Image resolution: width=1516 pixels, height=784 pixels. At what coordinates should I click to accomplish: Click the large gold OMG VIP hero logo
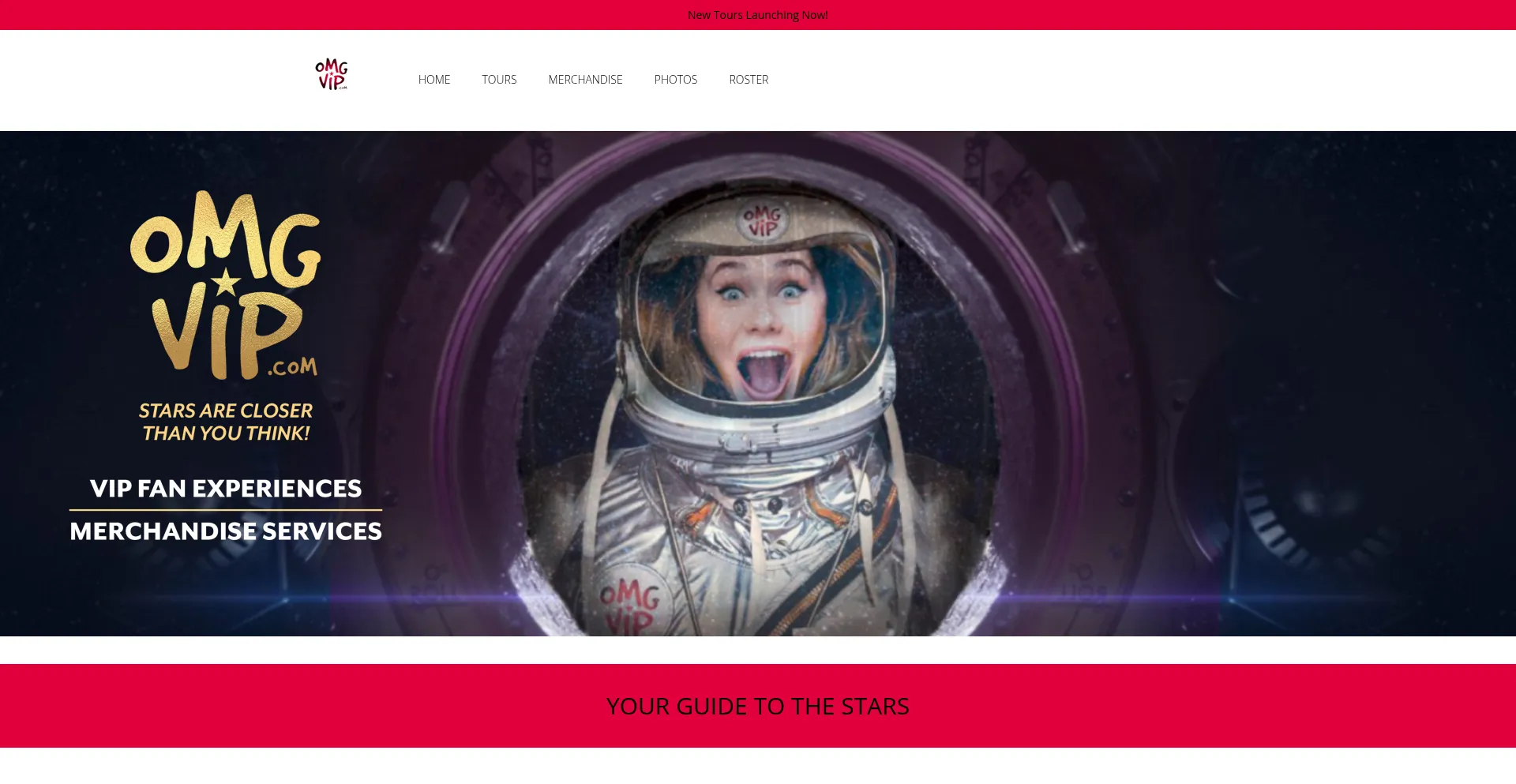[226, 285]
